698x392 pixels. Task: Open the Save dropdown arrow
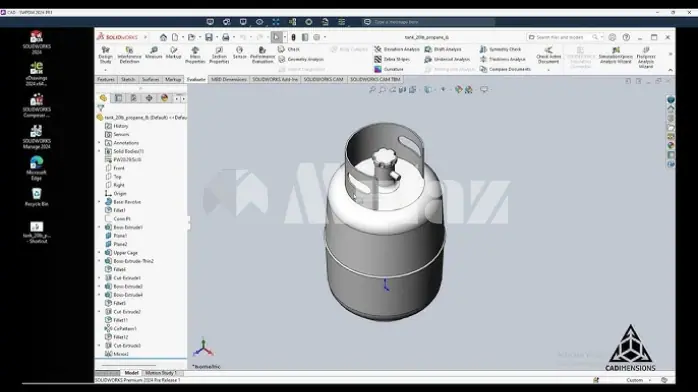216,37
